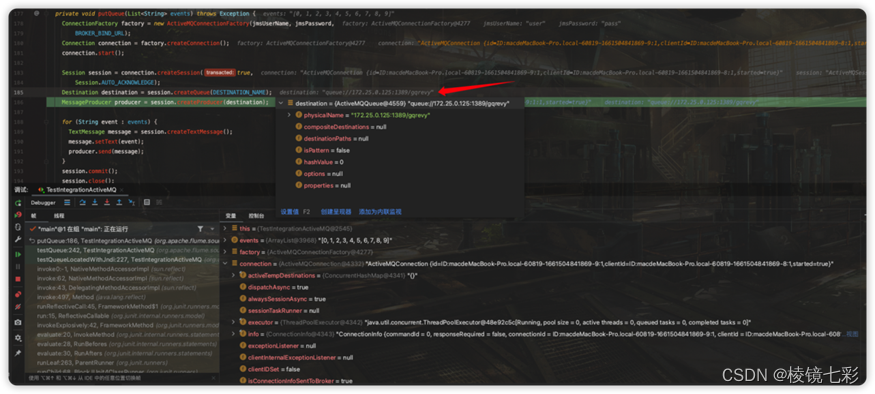Select frame invoke:497 Method

coord(122,297)
